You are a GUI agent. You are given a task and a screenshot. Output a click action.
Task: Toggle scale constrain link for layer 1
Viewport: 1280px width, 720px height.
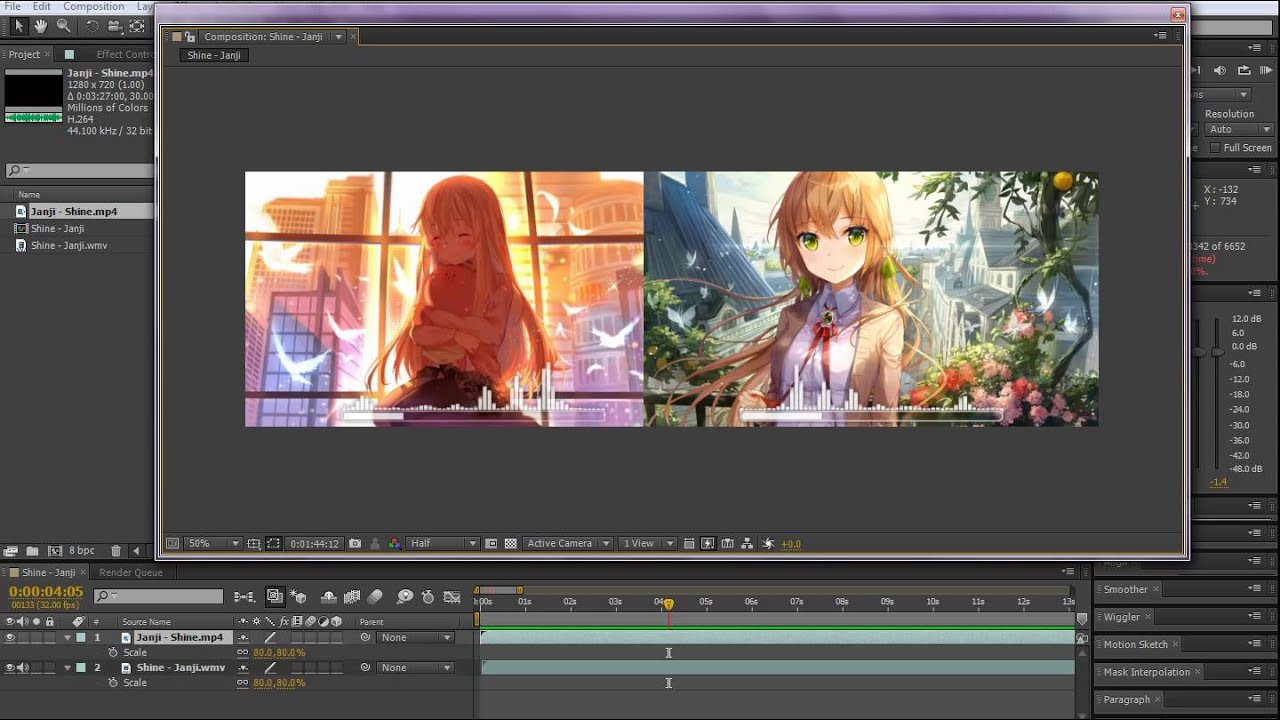(x=242, y=653)
